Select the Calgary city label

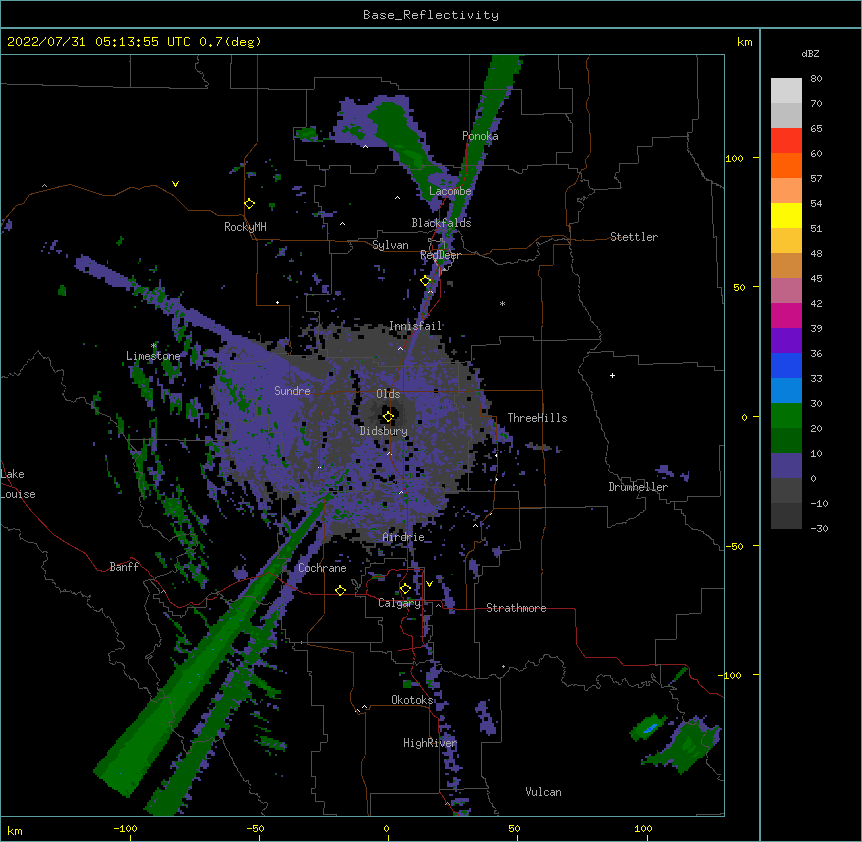[400, 603]
